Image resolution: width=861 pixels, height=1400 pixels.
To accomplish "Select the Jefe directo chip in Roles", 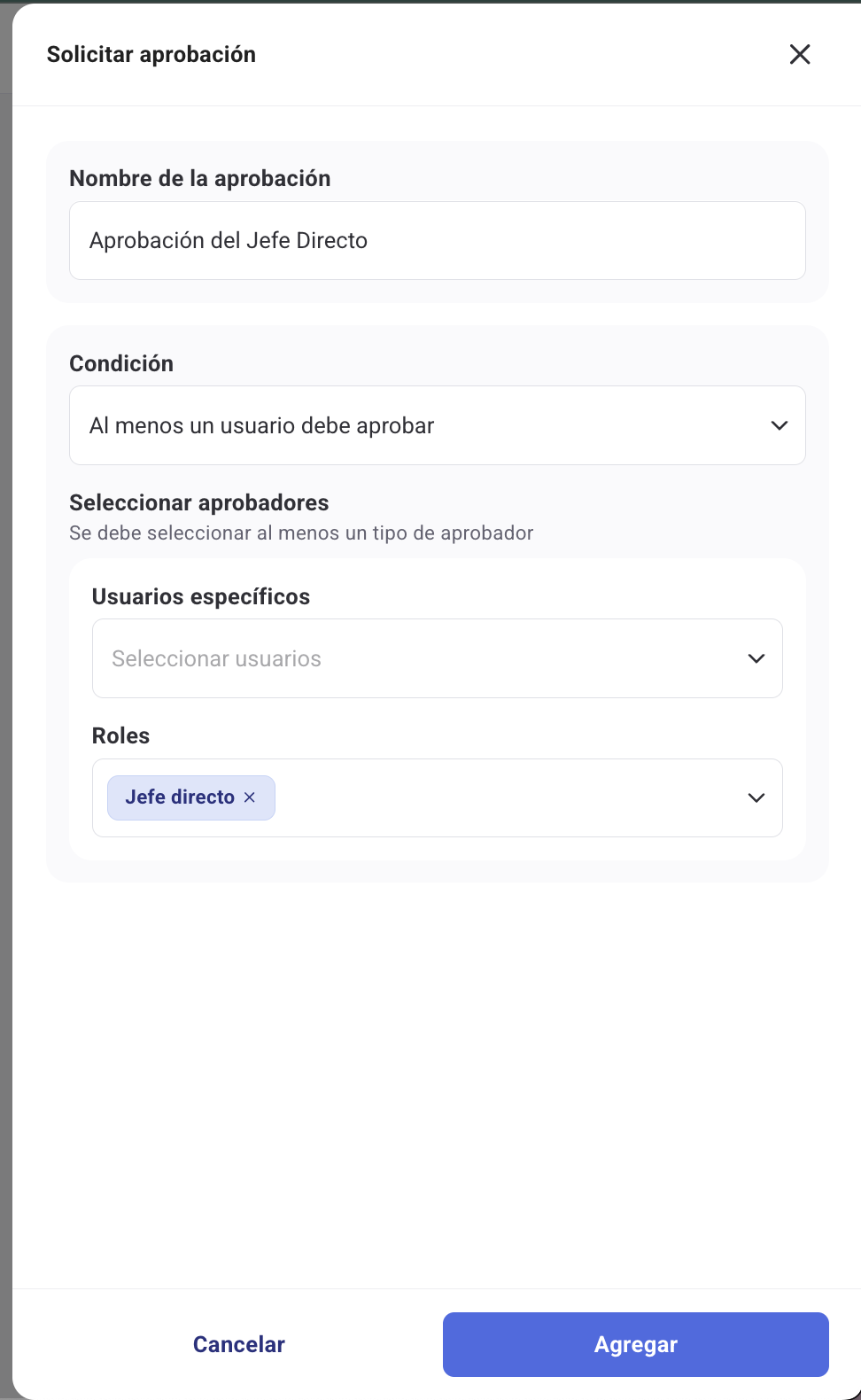I will coord(182,797).
